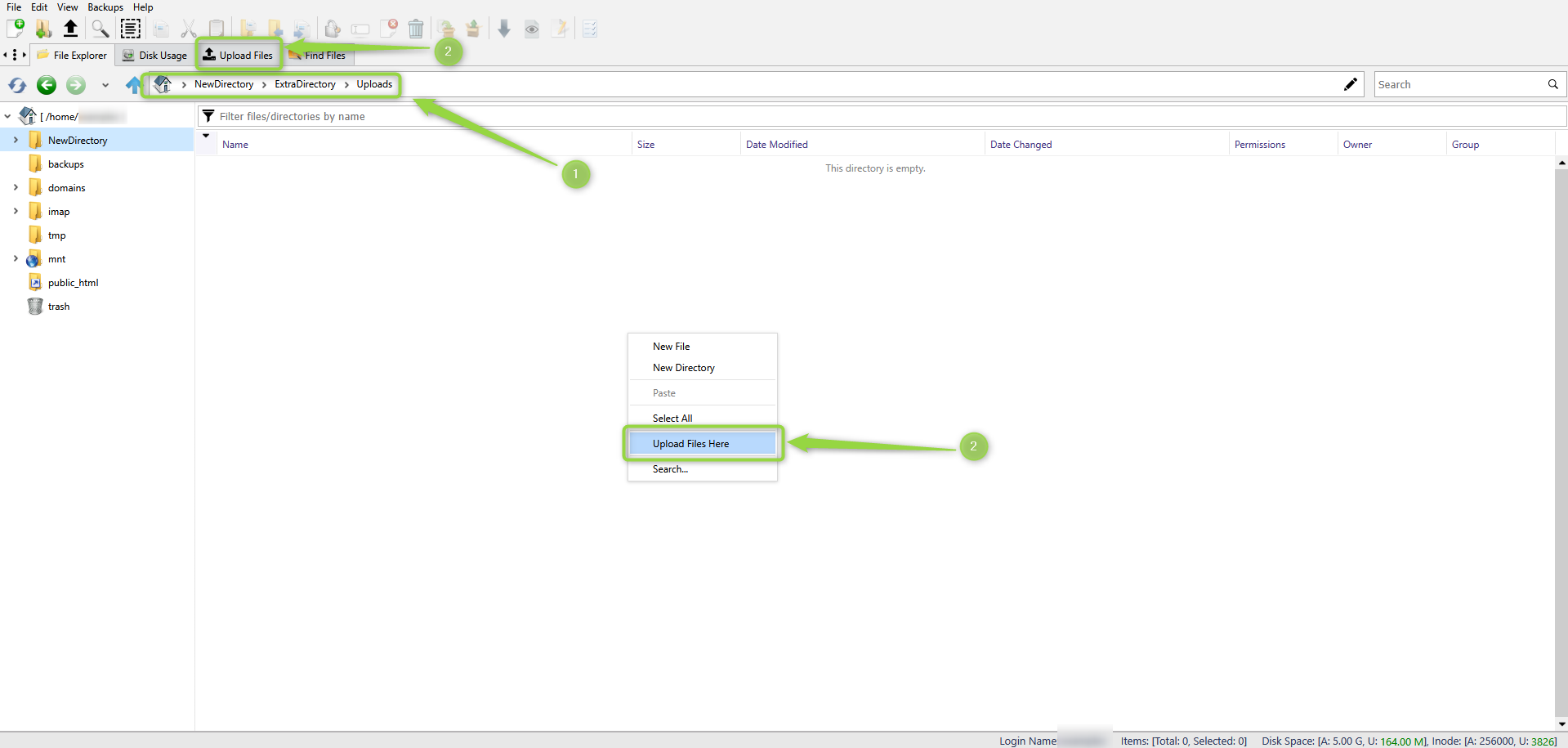Expand the domains folder in tree
1568x748 pixels.
tap(16, 187)
